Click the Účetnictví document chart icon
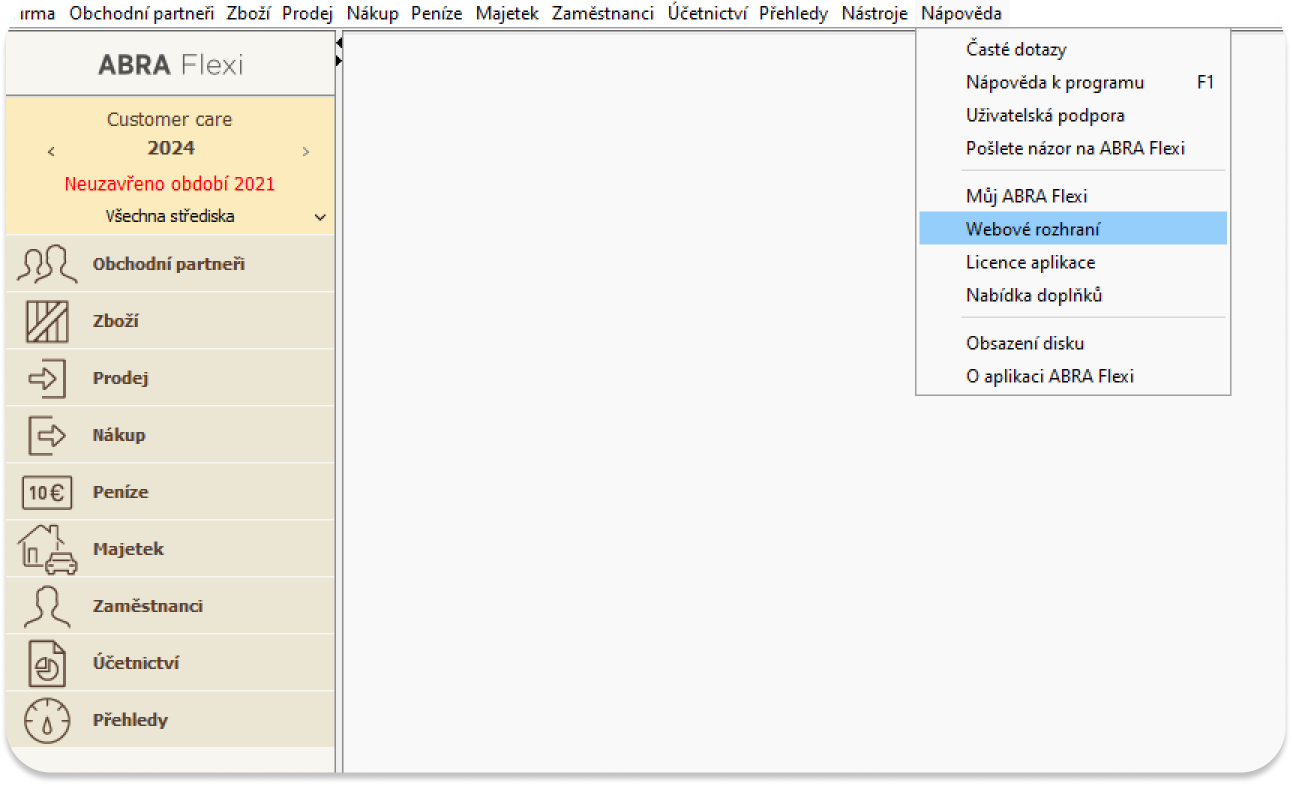The image size is (1292, 785). (46, 663)
